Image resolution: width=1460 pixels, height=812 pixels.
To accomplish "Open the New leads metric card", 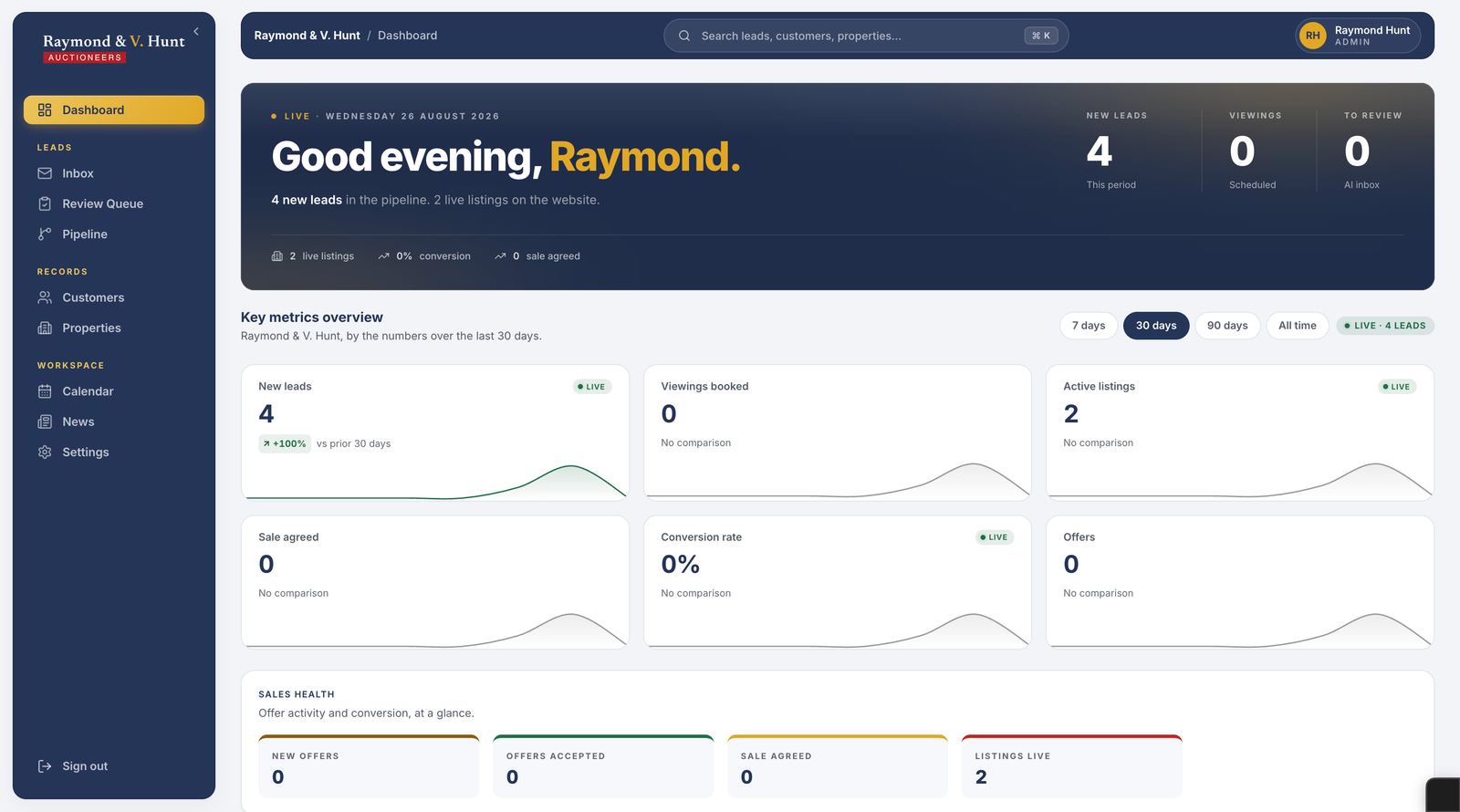I will [435, 432].
